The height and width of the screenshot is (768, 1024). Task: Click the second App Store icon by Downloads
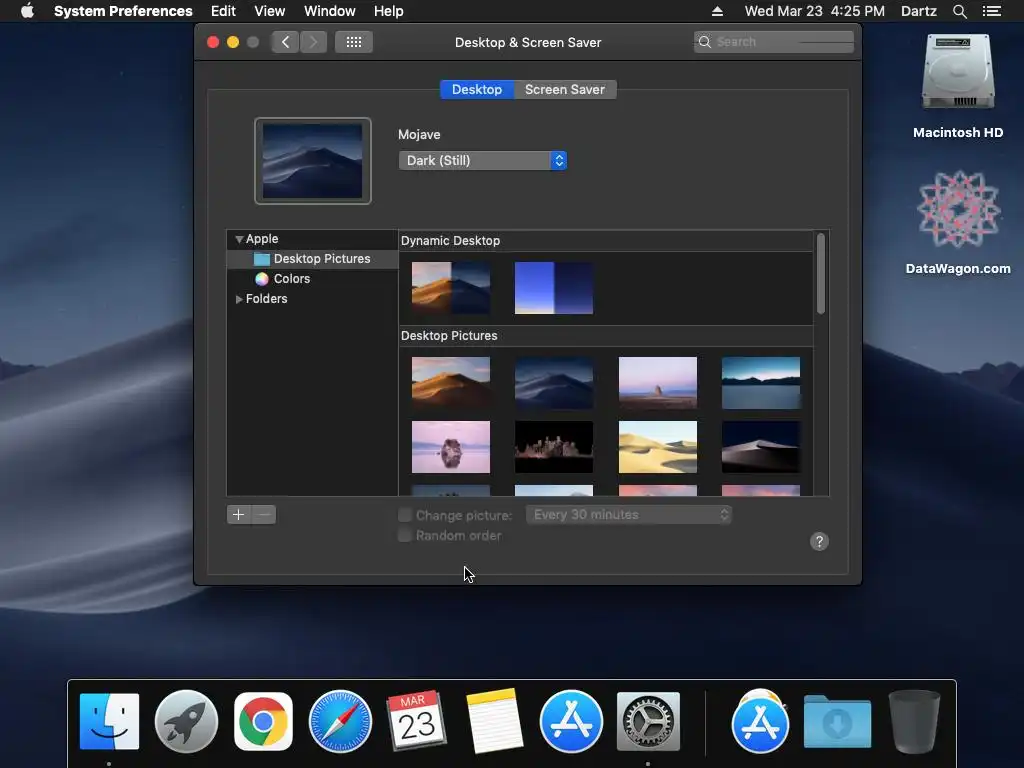point(760,722)
